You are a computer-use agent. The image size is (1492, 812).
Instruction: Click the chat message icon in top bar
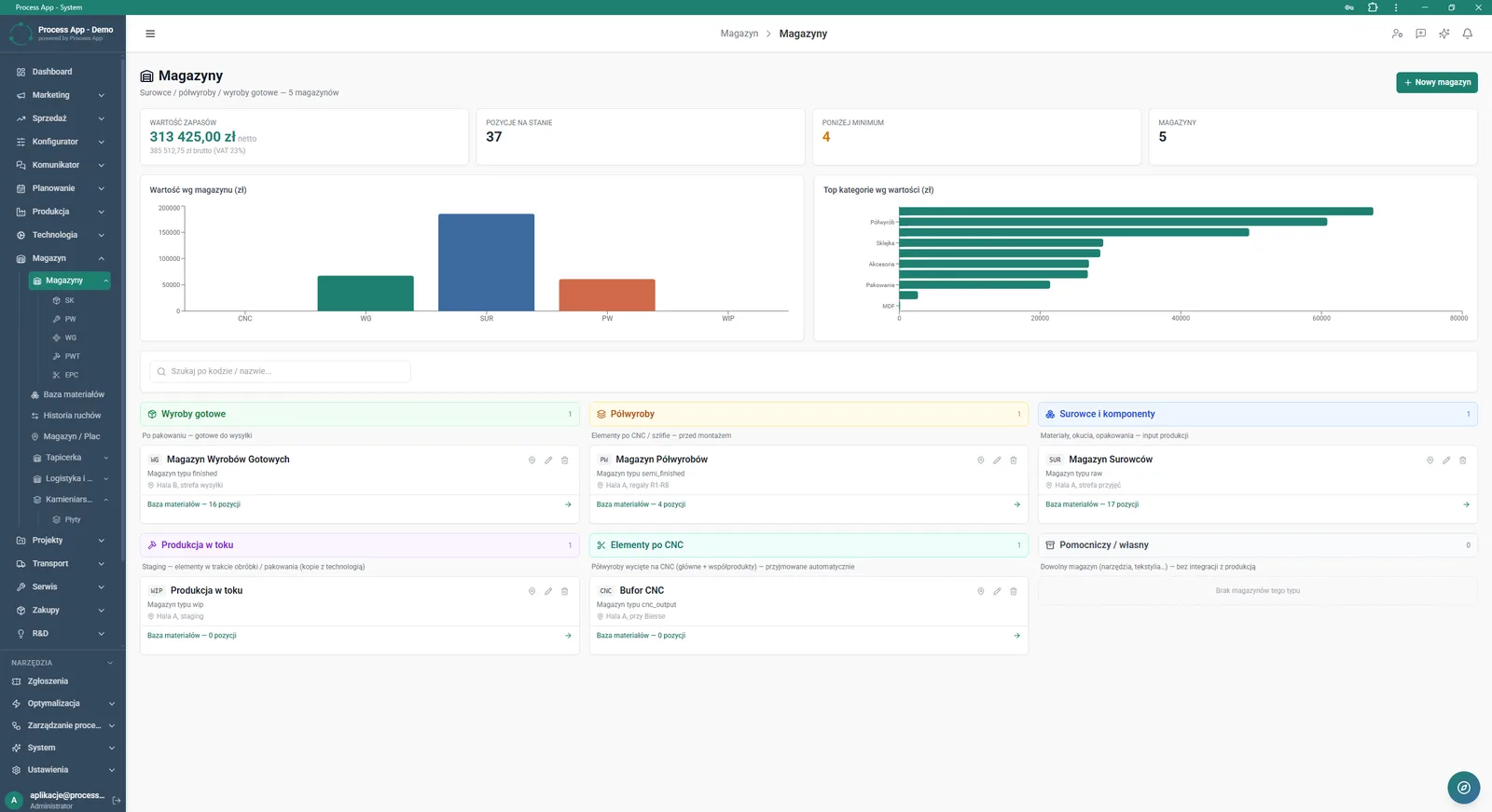[x=1420, y=34]
